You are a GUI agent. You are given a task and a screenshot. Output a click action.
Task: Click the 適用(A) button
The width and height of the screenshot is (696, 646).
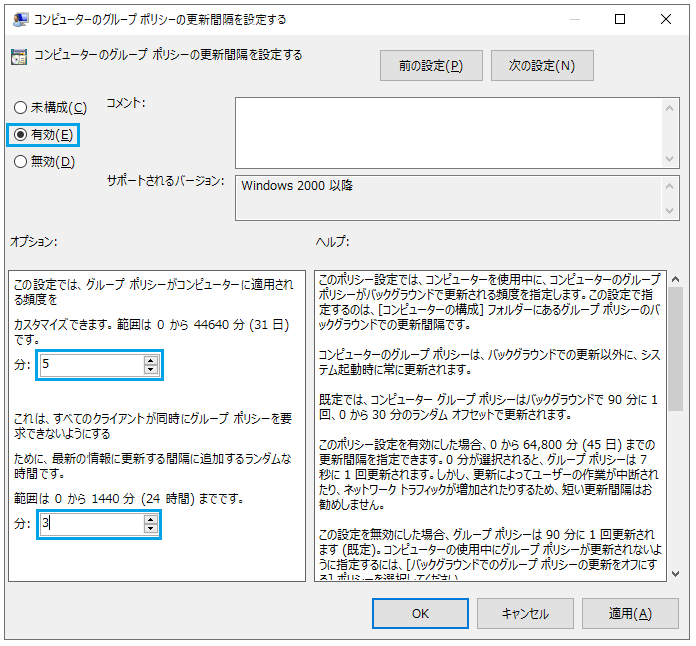pos(630,614)
